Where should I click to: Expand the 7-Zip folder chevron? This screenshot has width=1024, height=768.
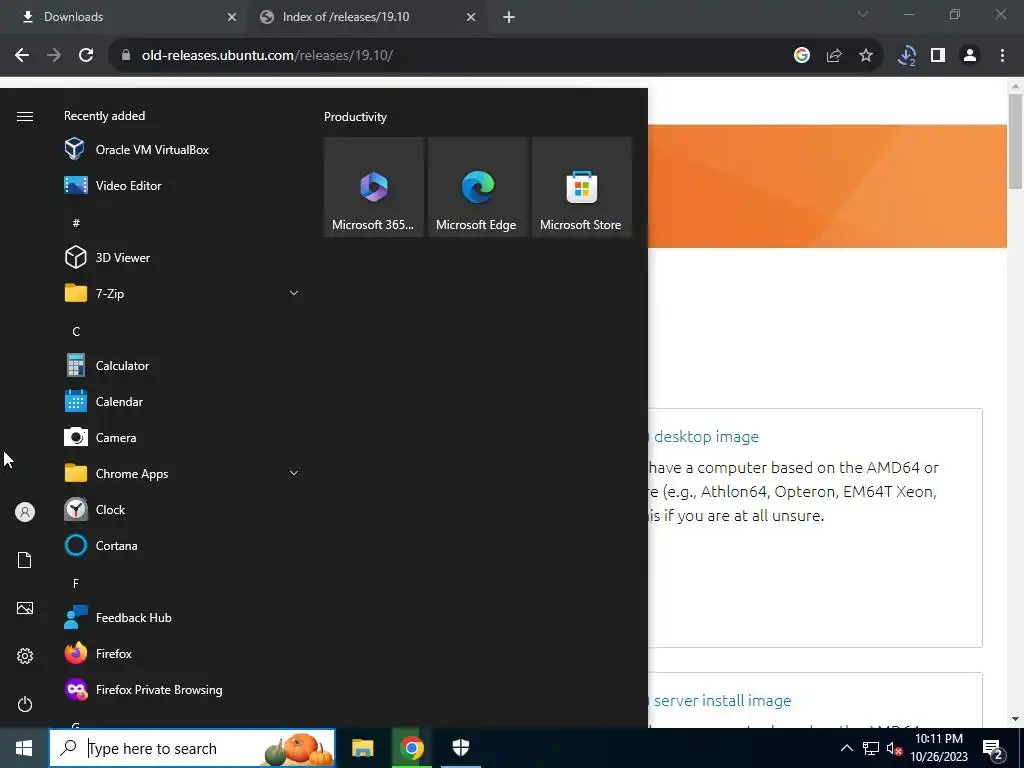coord(294,293)
